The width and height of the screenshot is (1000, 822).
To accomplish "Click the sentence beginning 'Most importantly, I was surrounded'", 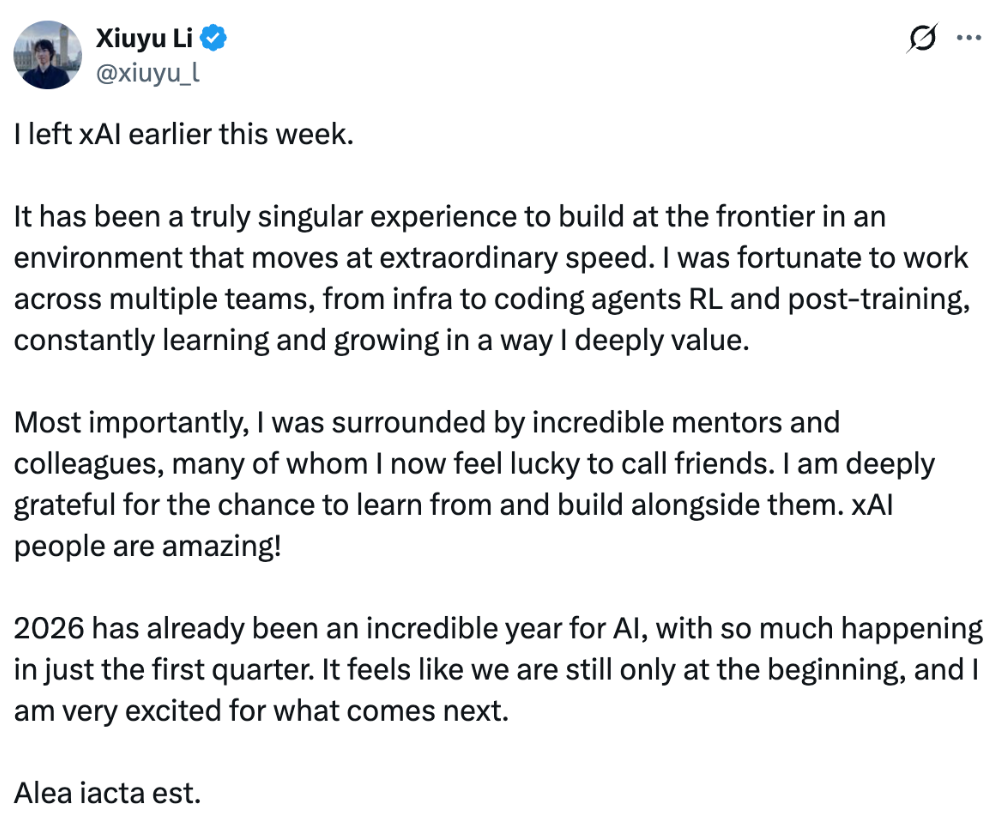I will (426, 422).
